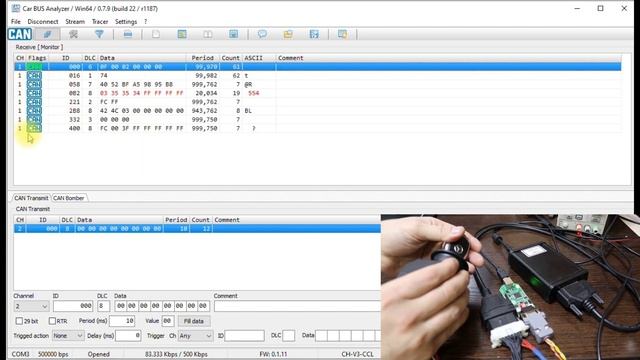Click the speech bubble comment icon
This screenshot has height=360, width=640.
[262, 34]
